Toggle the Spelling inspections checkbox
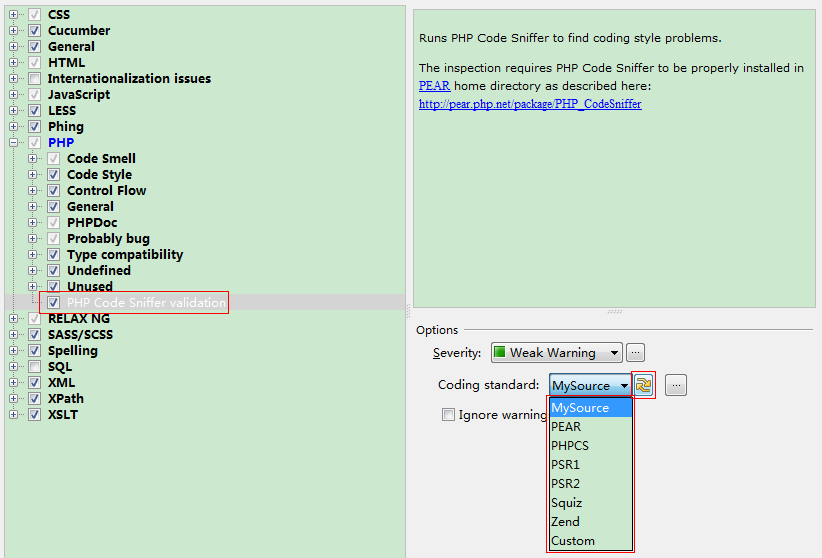 35,350
